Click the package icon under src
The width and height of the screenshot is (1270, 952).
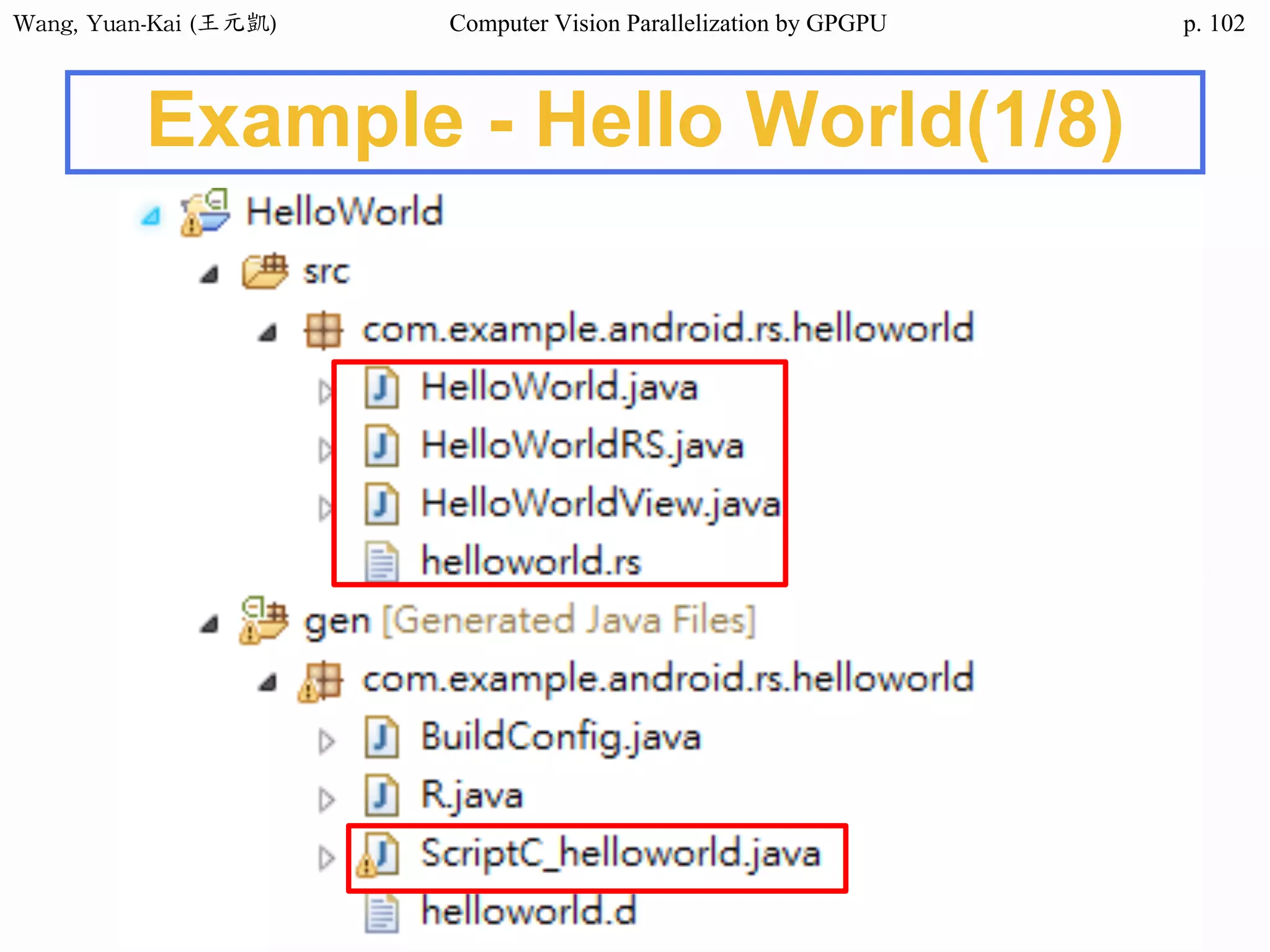[x=323, y=330]
